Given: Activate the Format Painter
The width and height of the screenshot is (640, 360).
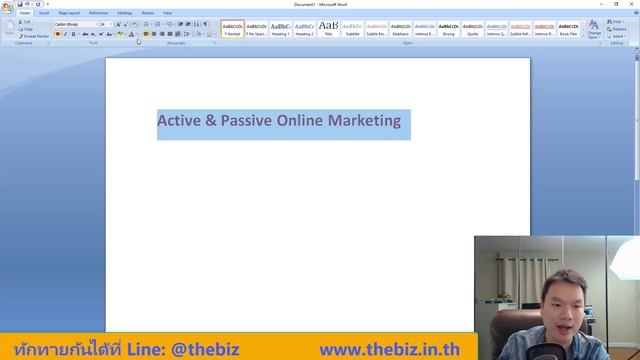Looking at the screenshot, I should 33,36.
